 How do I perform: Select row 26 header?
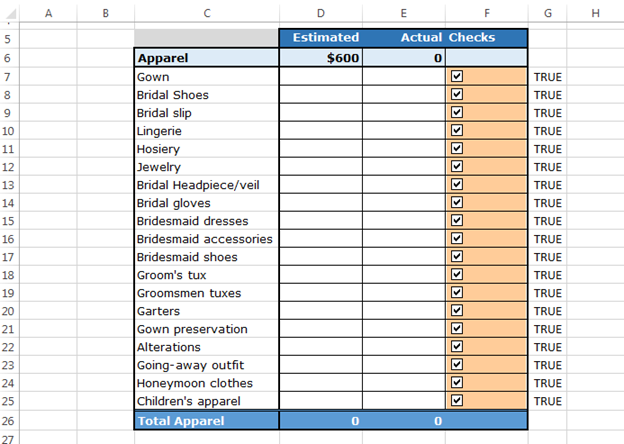click(x=8, y=421)
